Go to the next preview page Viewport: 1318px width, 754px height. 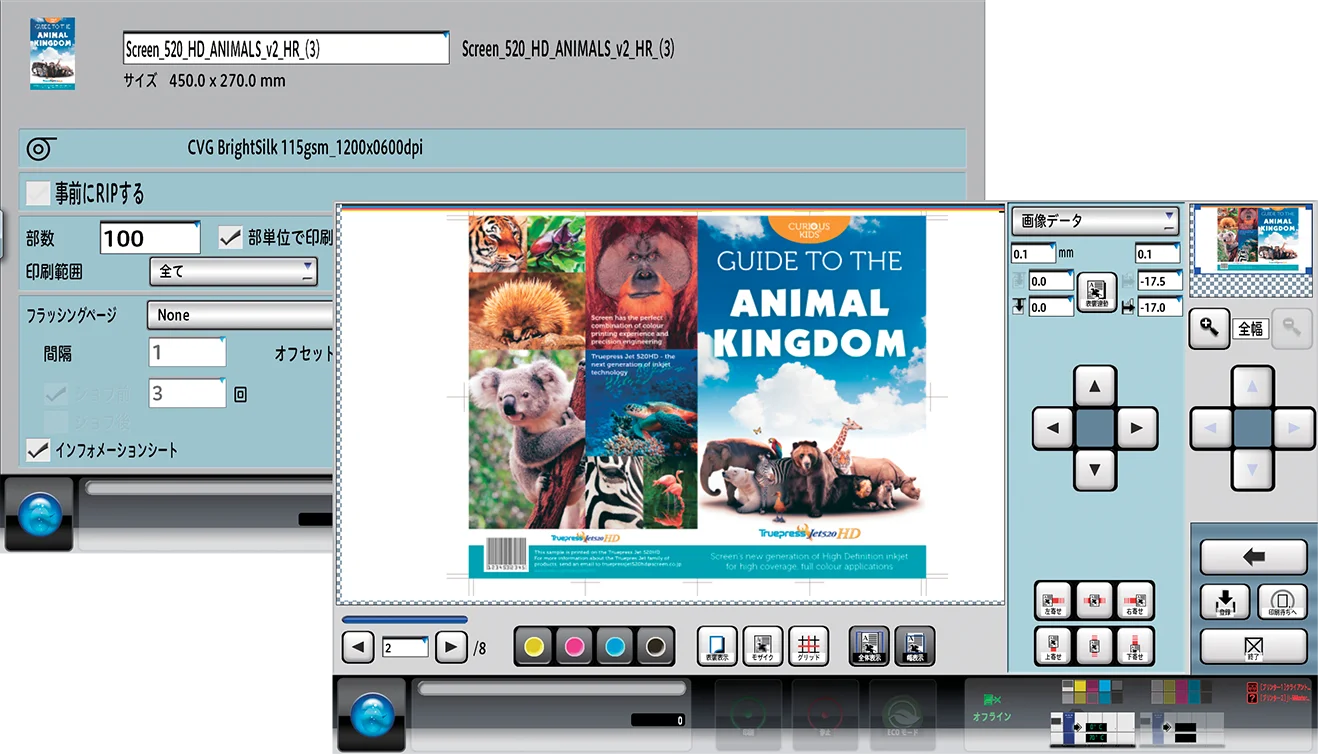[452, 647]
